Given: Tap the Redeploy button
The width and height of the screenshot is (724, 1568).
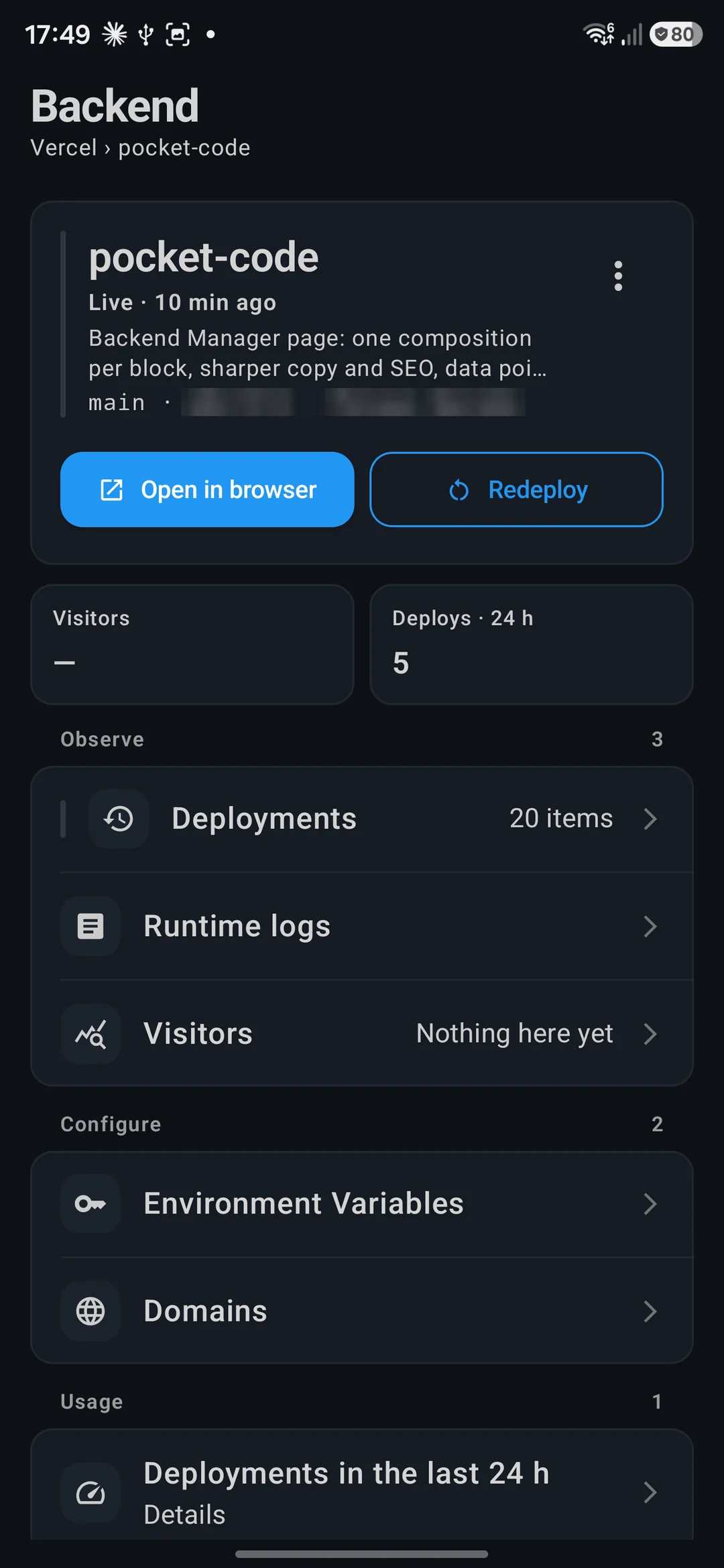Looking at the screenshot, I should [516, 489].
